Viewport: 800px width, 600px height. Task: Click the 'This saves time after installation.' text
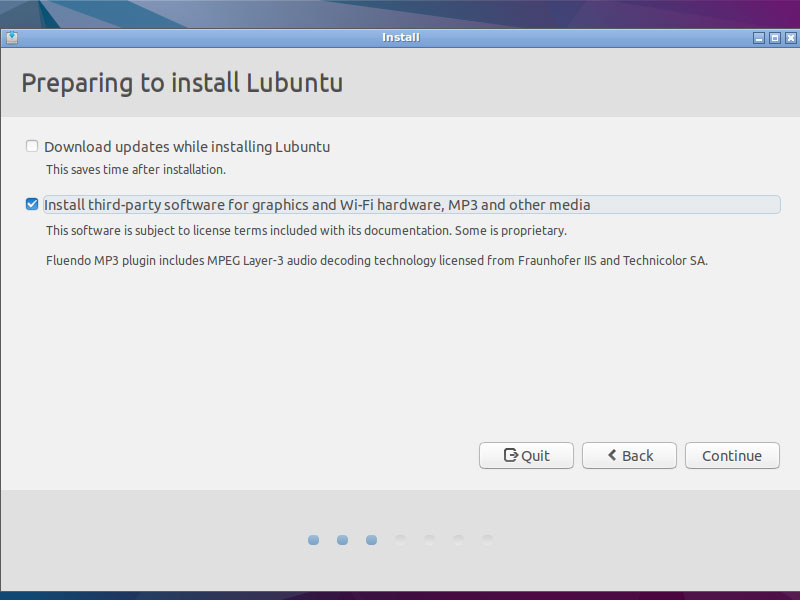[136, 169]
